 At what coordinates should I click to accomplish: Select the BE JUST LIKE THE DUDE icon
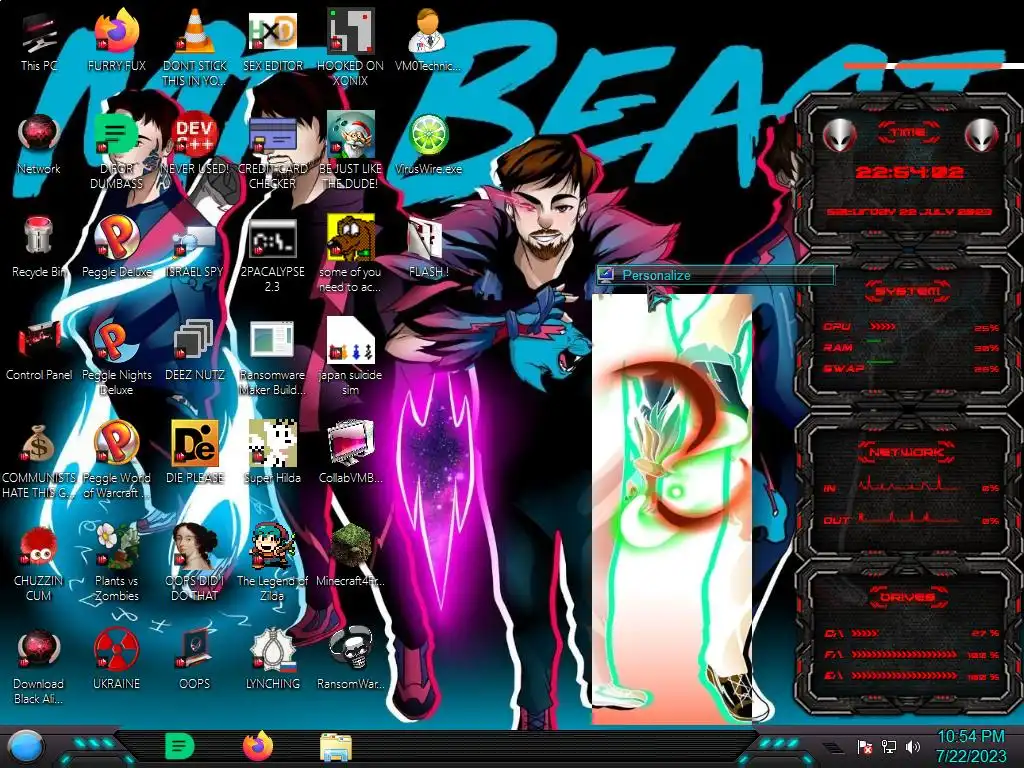pyautogui.click(x=351, y=150)
